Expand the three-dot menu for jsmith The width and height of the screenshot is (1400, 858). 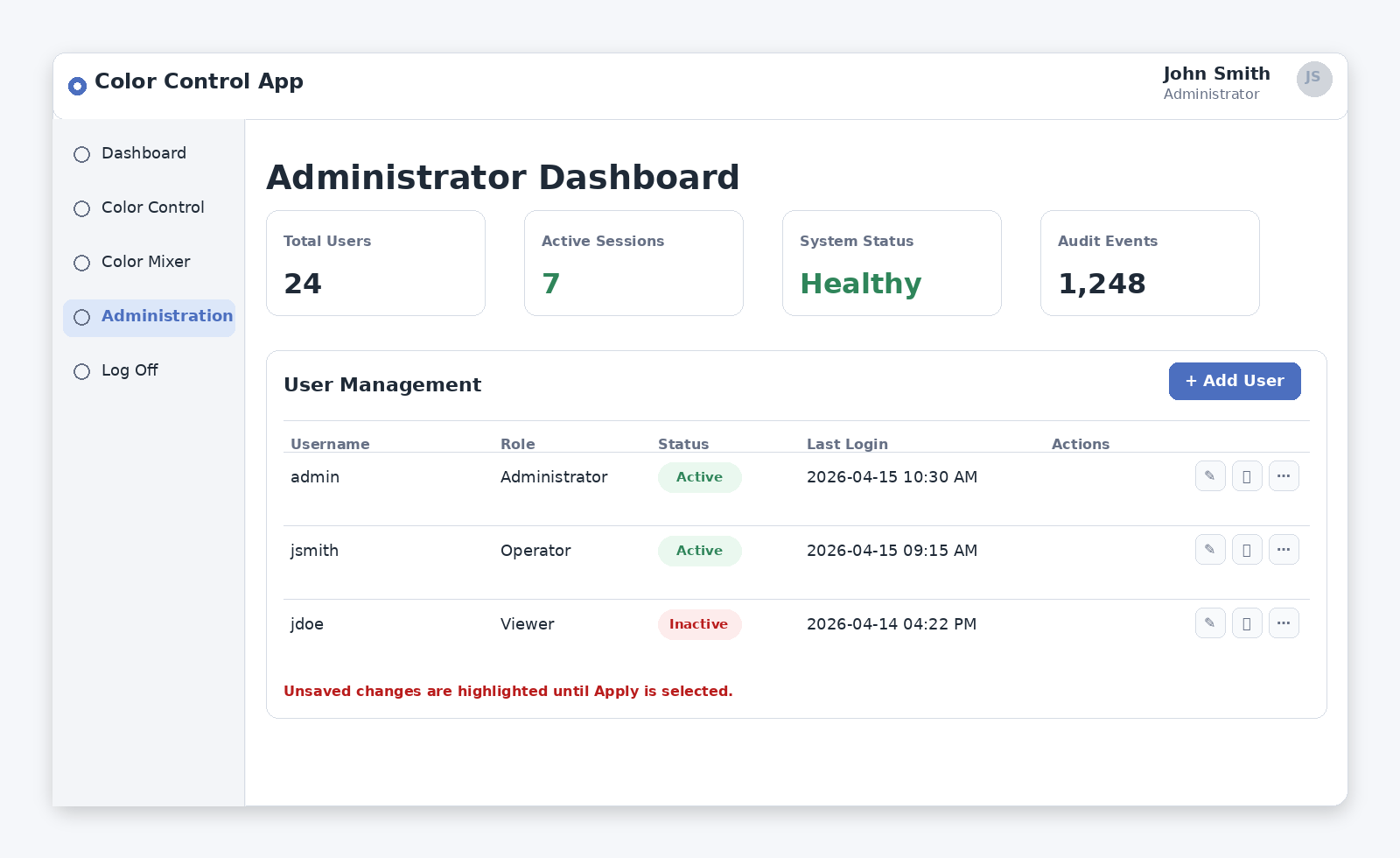[1284, 550]
